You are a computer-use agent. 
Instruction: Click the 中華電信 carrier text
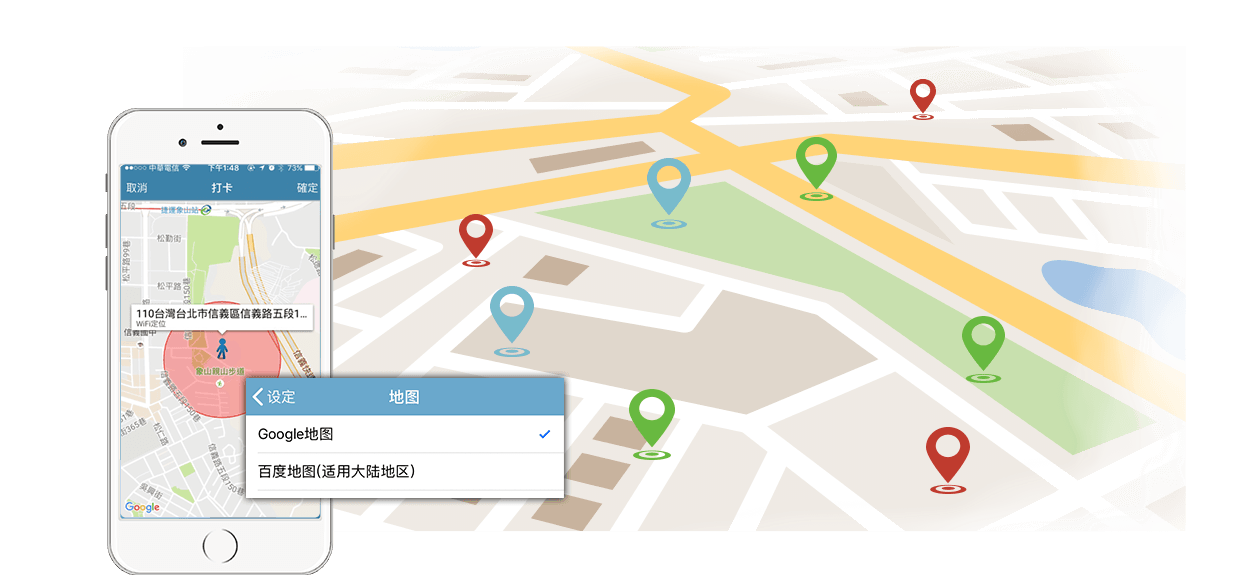165,167
